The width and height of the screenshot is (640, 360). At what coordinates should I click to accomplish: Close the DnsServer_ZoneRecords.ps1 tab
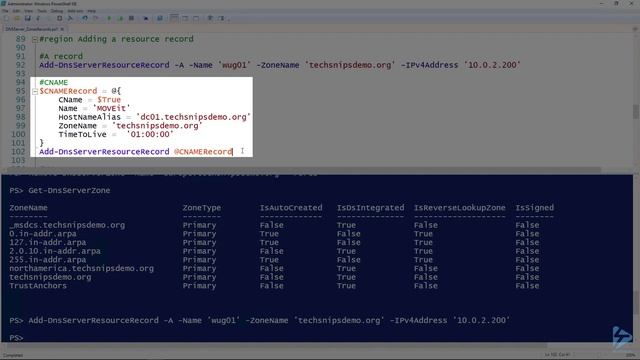(62, 29)
